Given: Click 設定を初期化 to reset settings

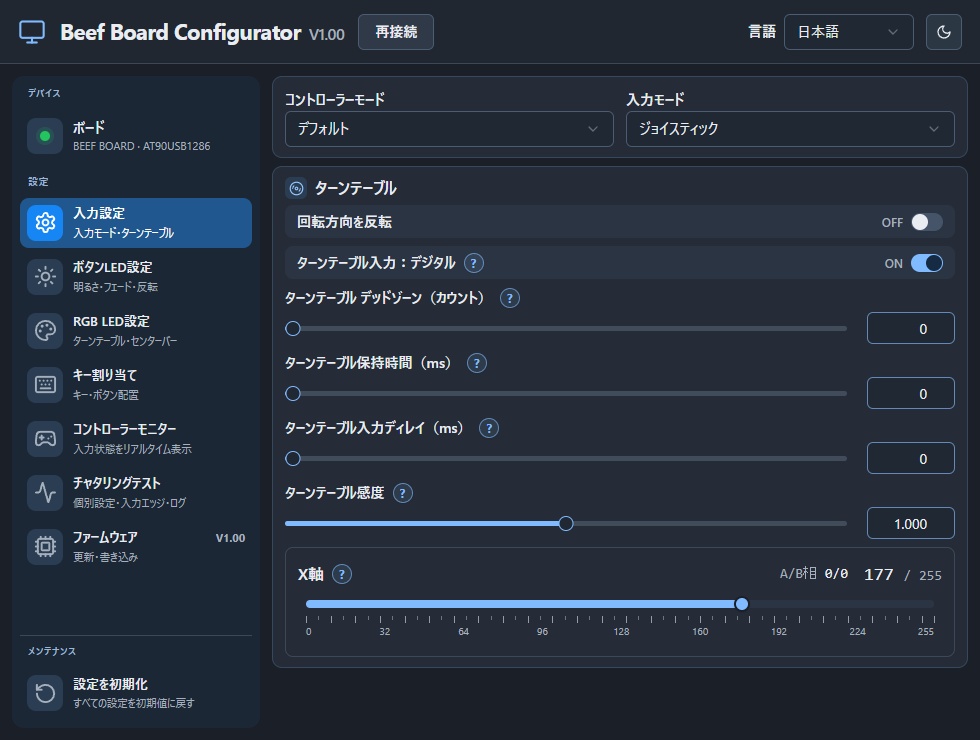Looking at the screenshot, I should coord(136,692).
